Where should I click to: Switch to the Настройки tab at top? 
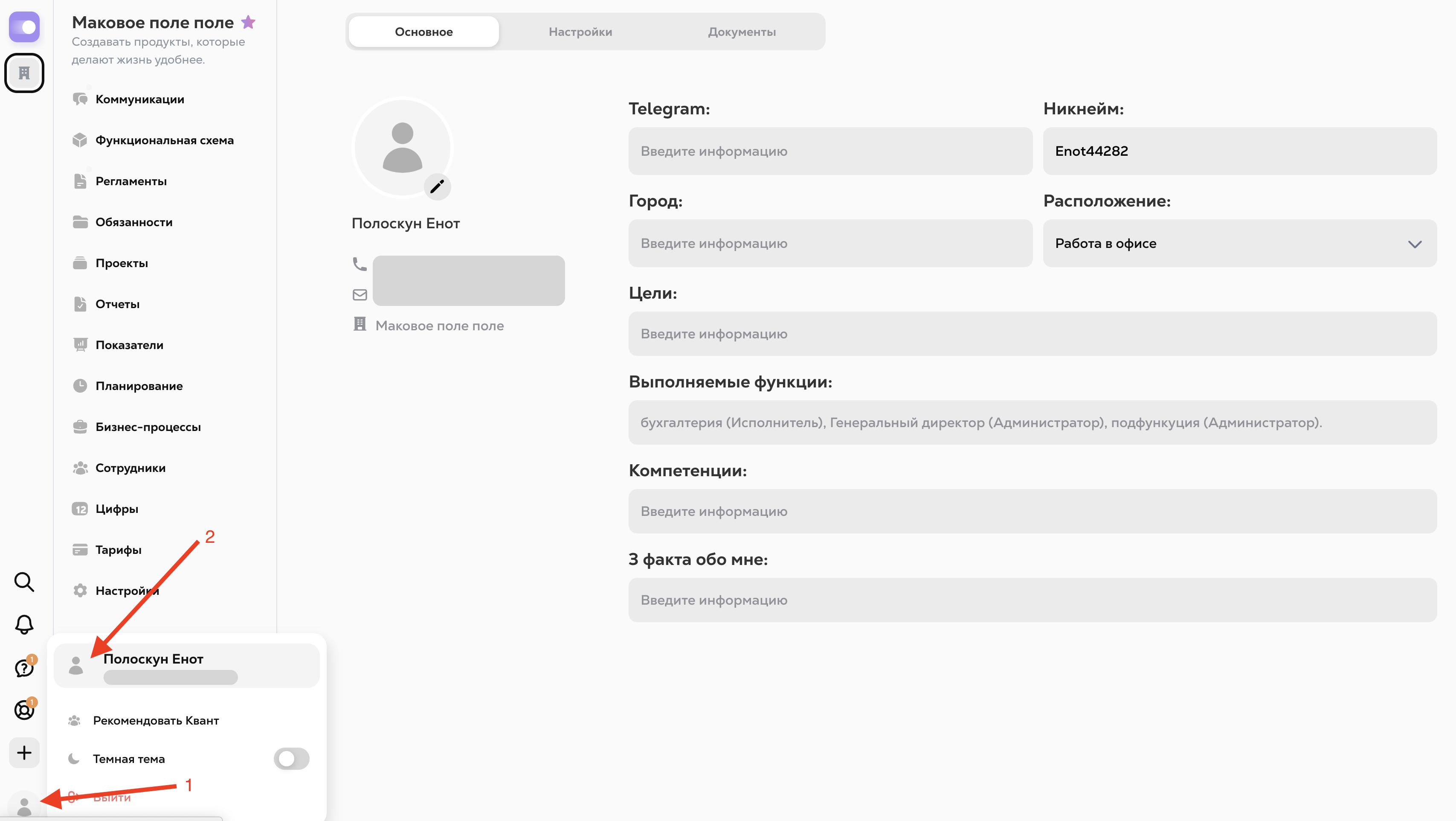[580, 32]
